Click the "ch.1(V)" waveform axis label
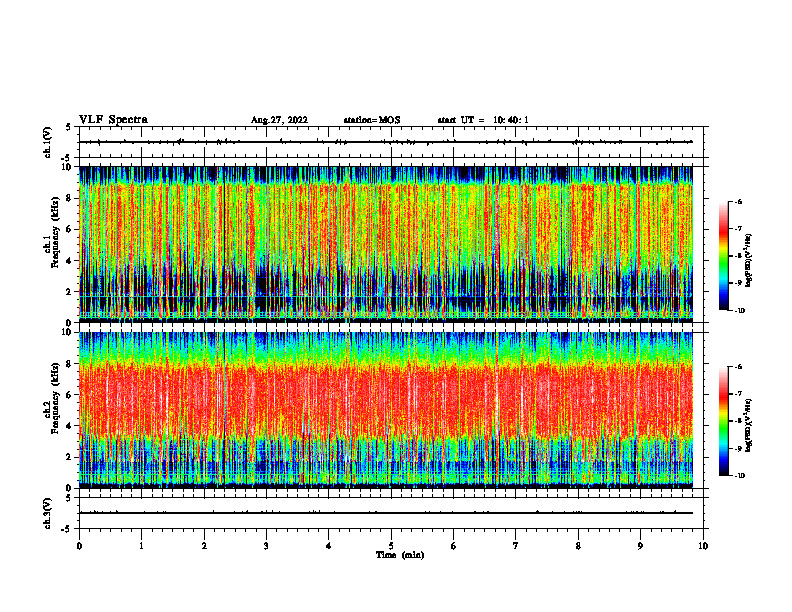 click(47, 142)
